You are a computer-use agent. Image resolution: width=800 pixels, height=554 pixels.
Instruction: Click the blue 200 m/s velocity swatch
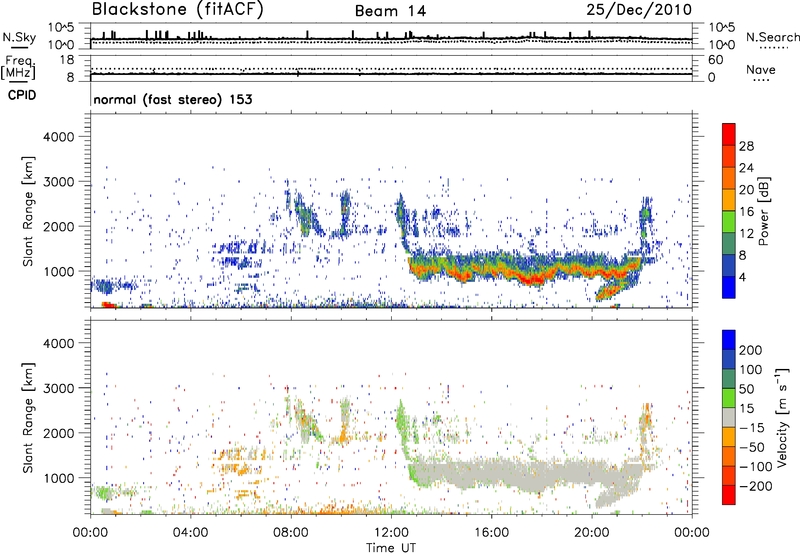click(729, 340)
